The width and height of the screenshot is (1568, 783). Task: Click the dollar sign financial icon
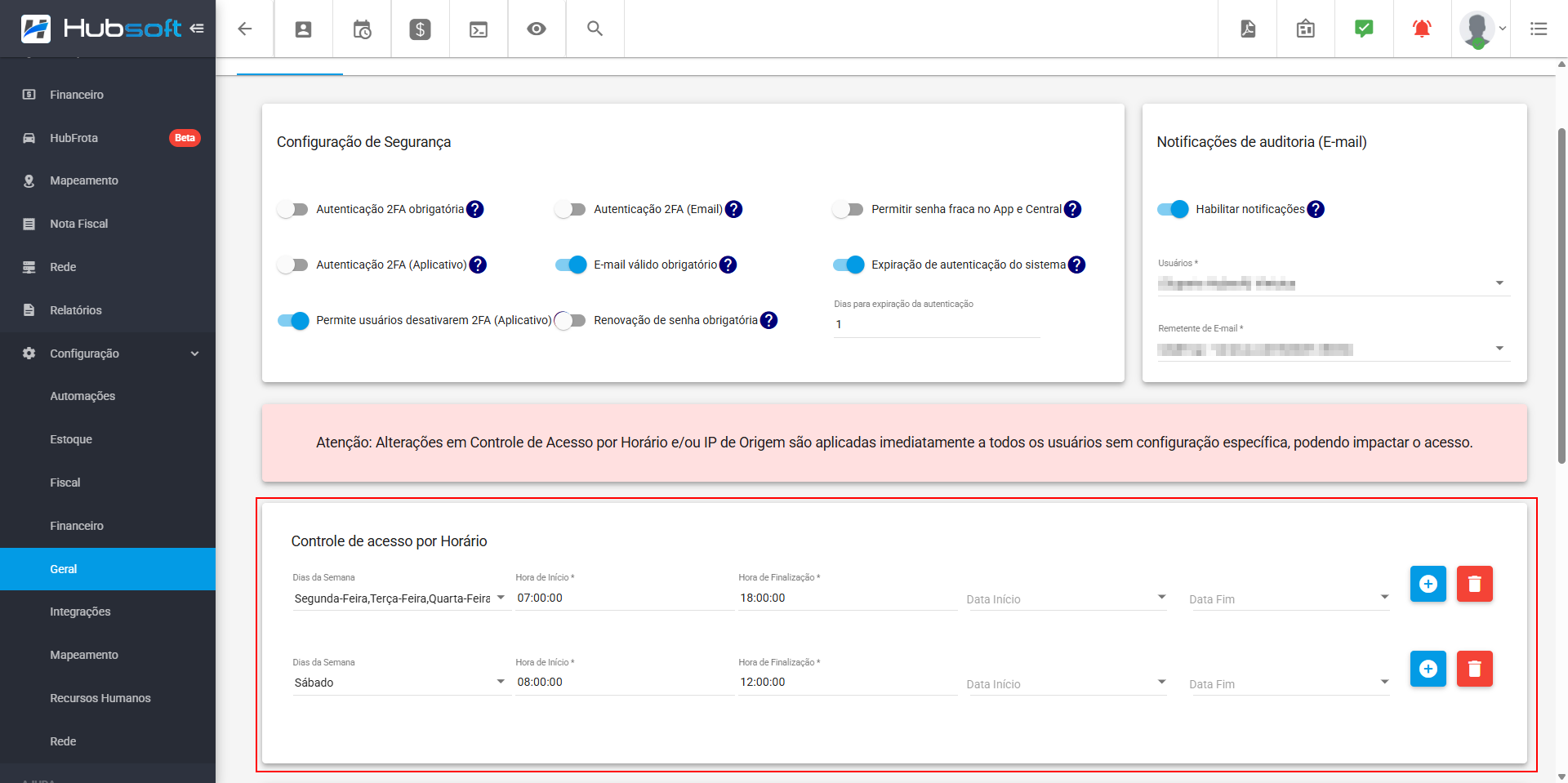[x=420, y=29]
